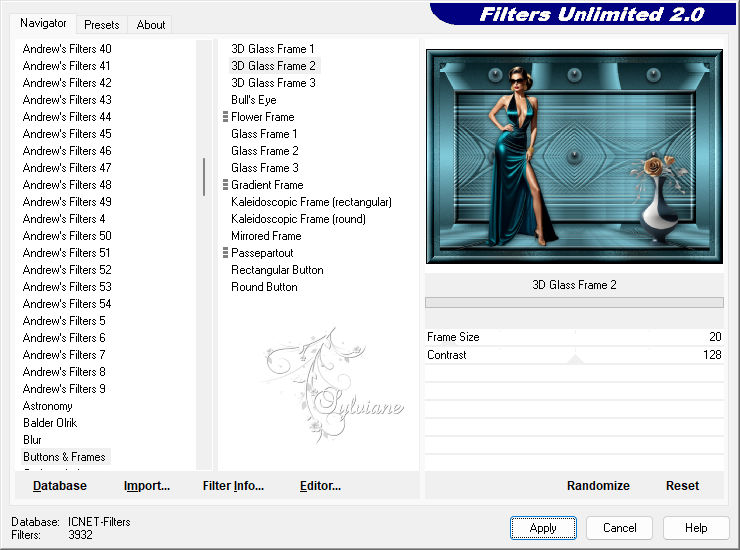
Task: Select Andrew's Filters 6 category
Action: pyautogui.click(x=64, y=338)
